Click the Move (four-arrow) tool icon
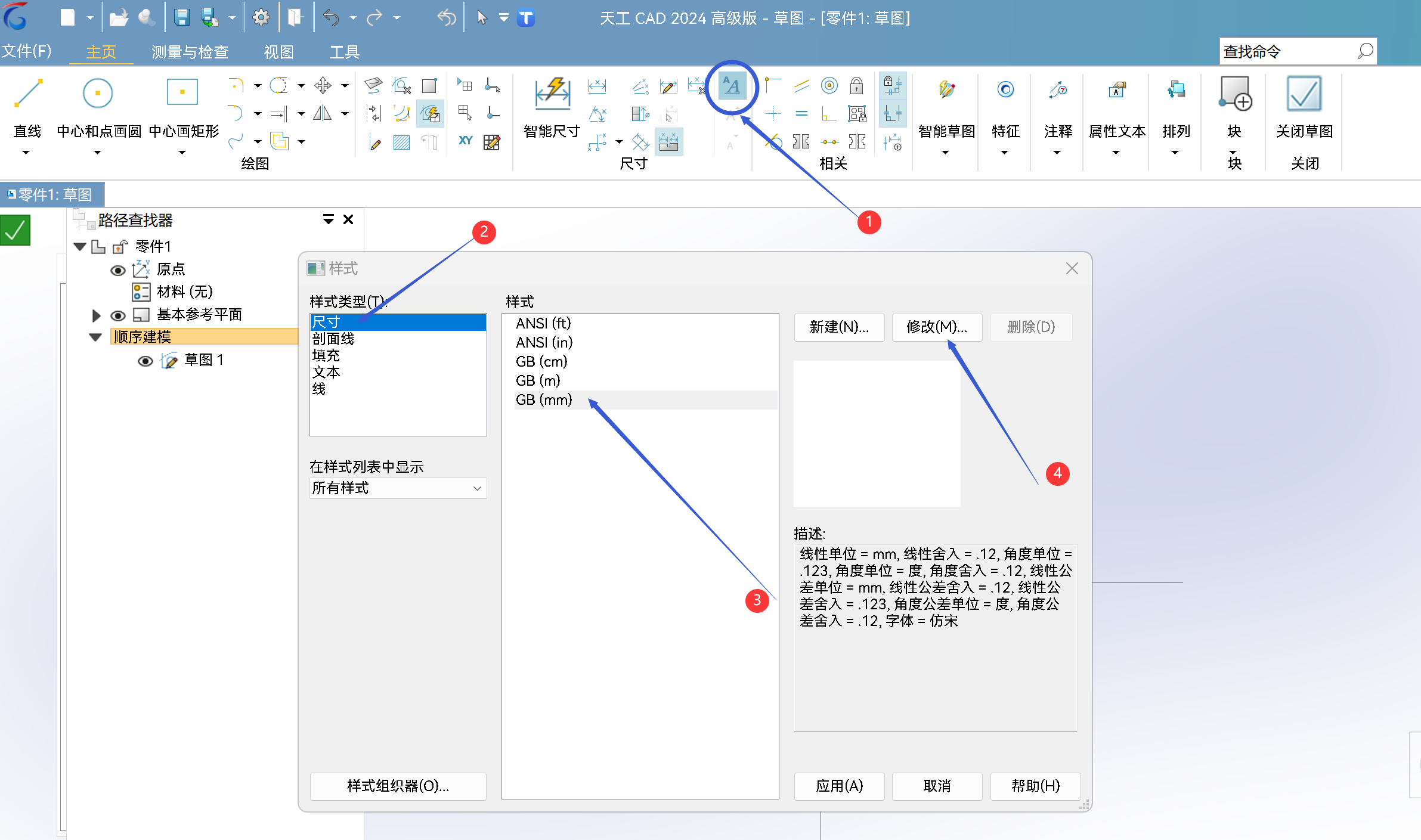This screenshot has height=840, width=1421. pyautogui.click(x=323, y=85)
